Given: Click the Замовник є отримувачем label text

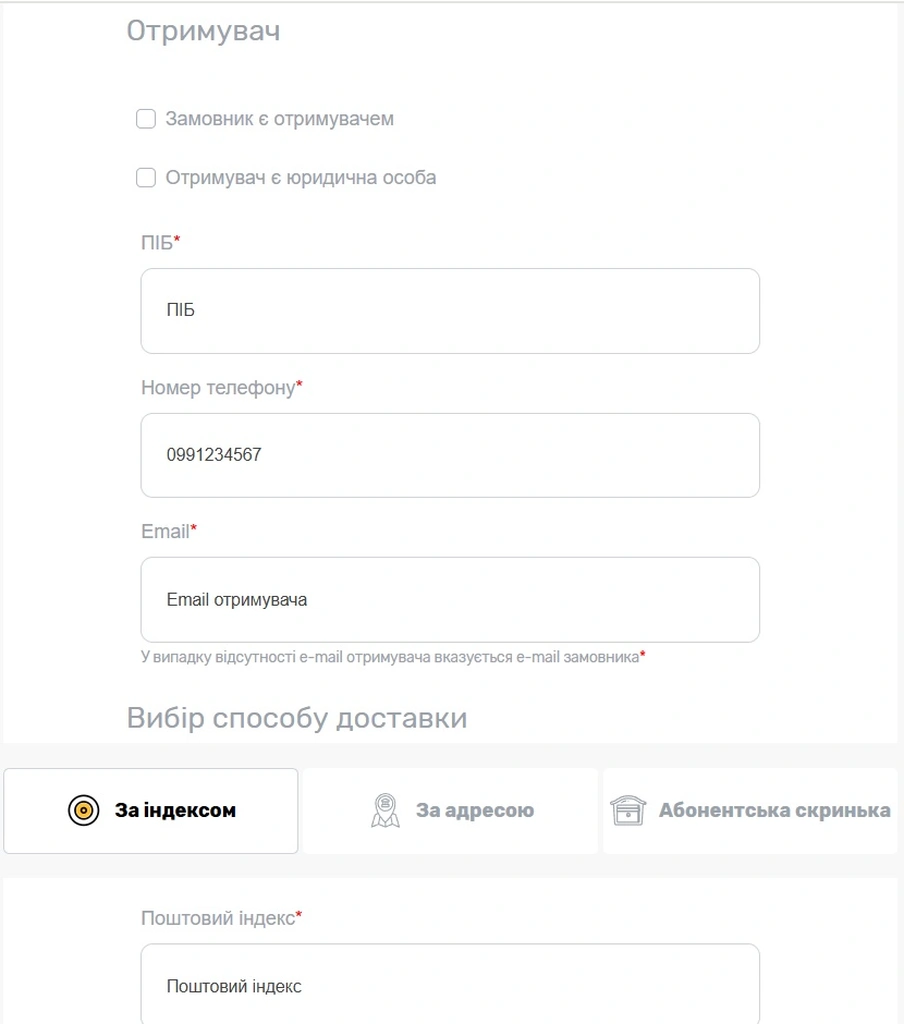Looking at the screenshot, I should pyautogui.click(x=279, y=119).
